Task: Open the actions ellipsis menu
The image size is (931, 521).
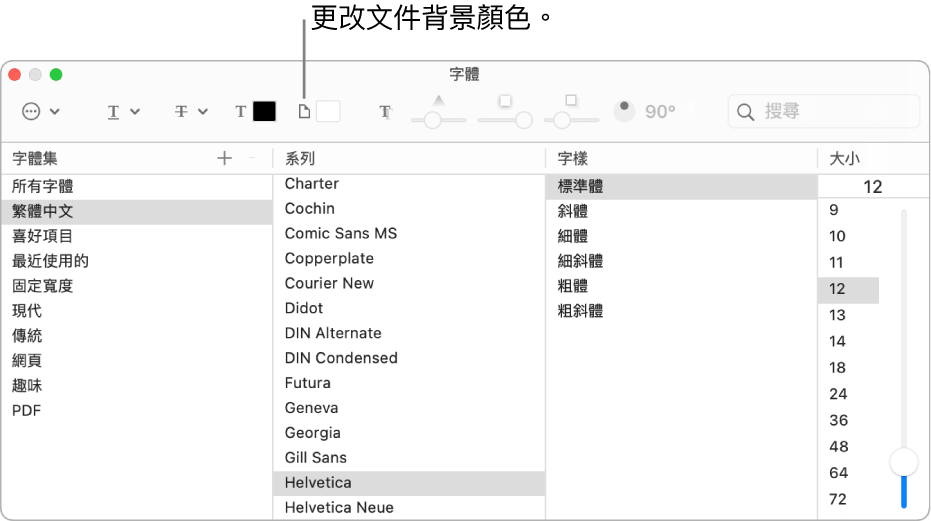Action: (x=40, y=111)
